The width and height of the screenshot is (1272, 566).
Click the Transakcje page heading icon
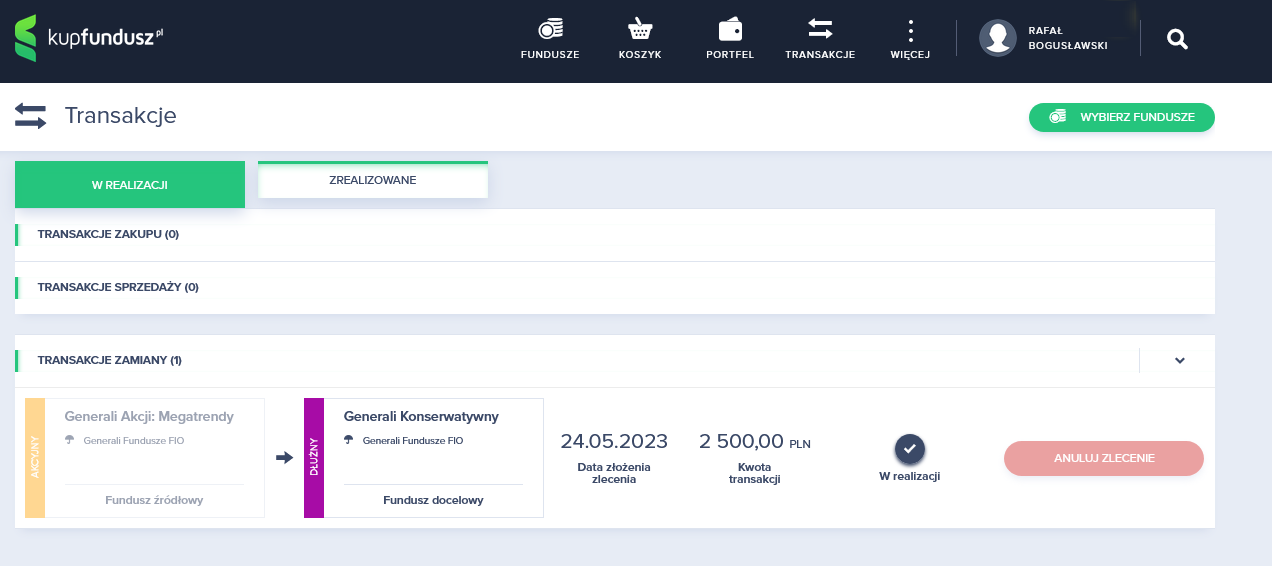31,116
